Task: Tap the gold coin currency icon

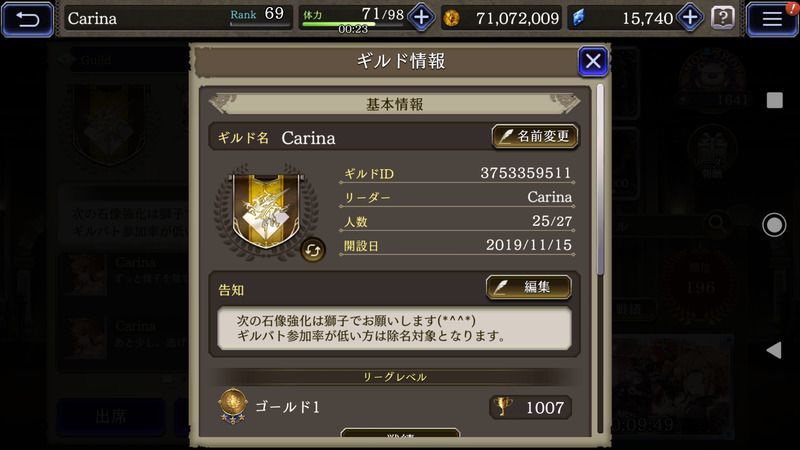Action: [451, 18]
